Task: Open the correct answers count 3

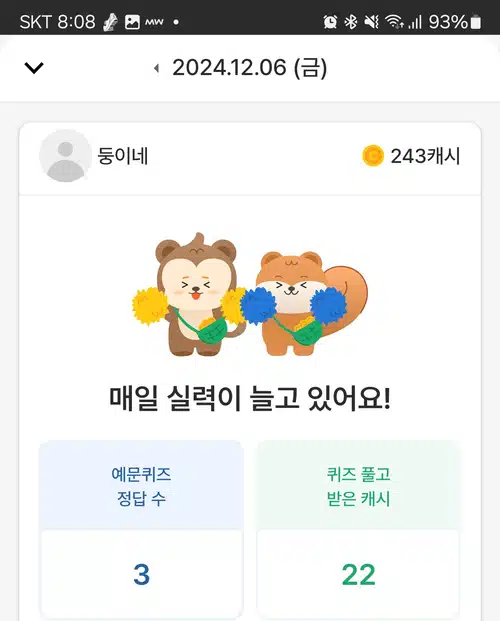Action: 141,575
